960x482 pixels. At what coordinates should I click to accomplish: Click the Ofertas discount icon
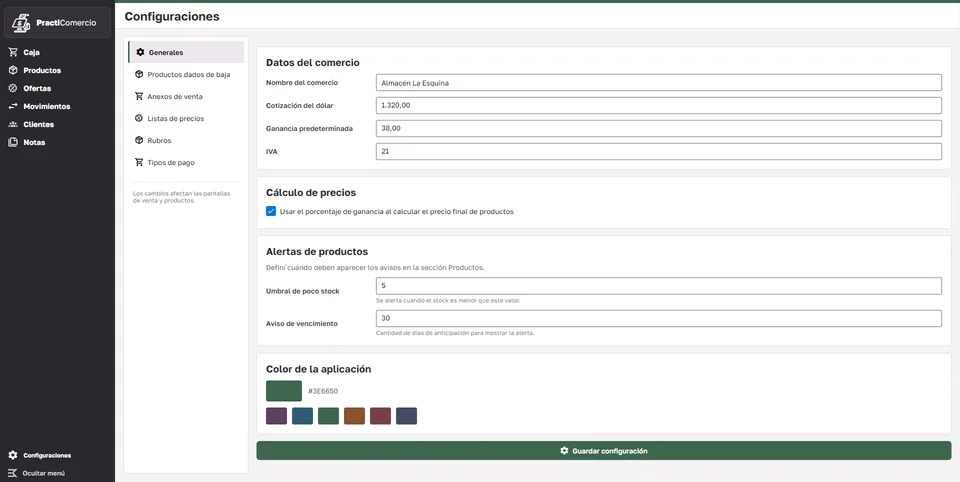coord(13,88)
